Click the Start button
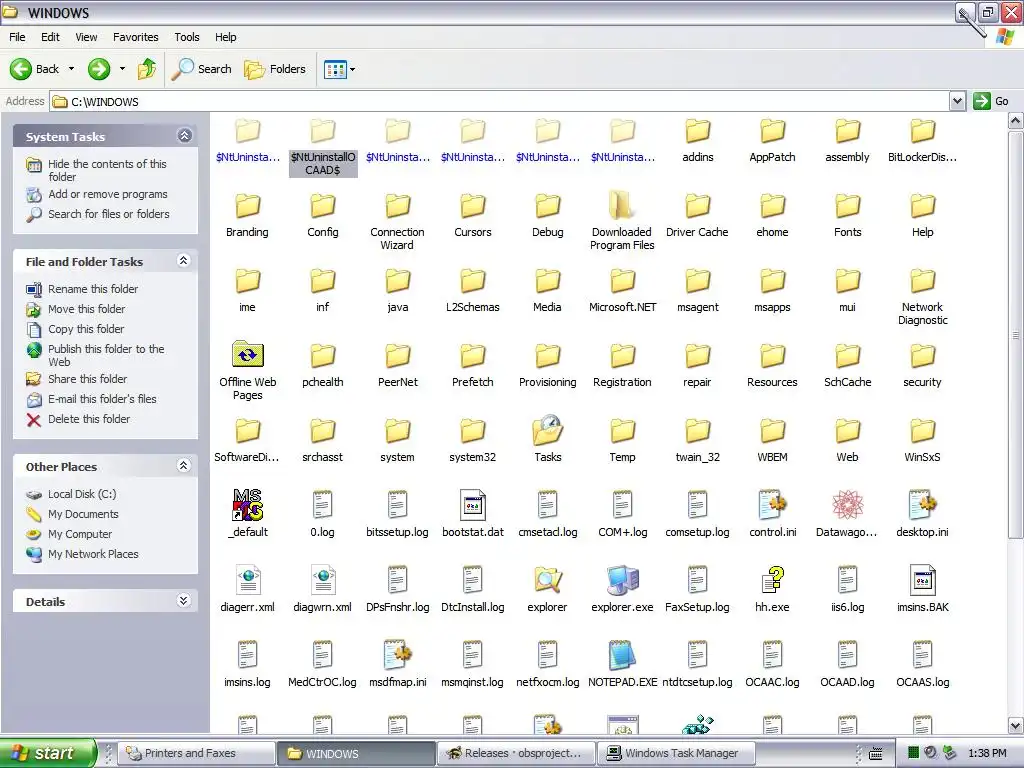The height and width of the screenshot is (768, 1024). tap(47, 753)
